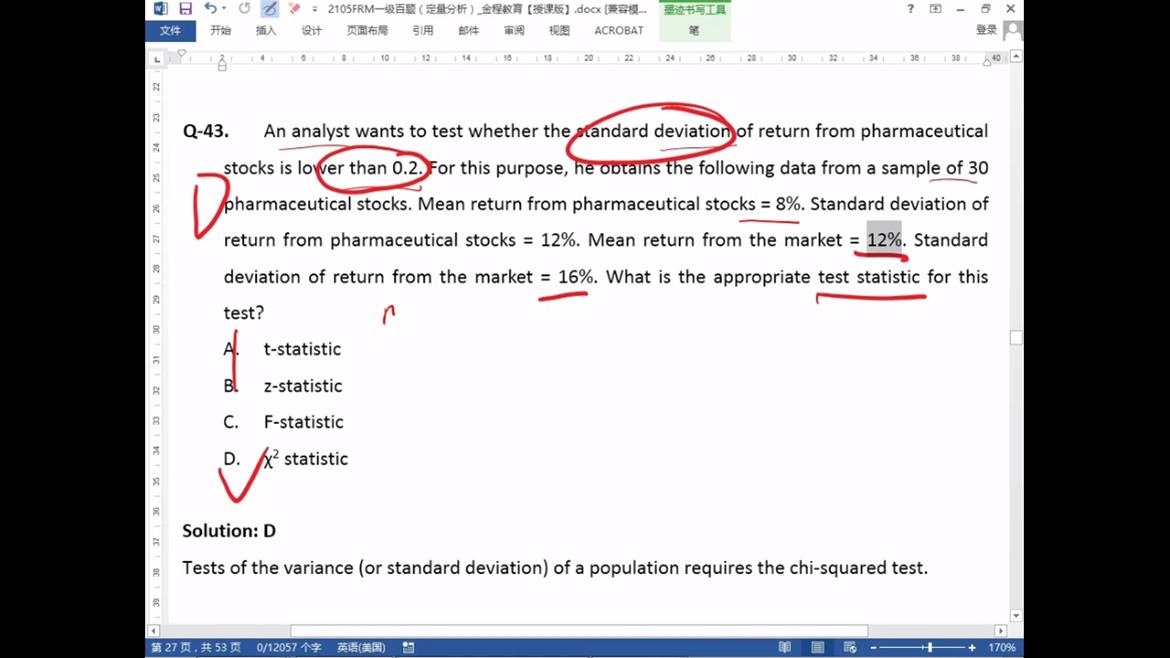The height and width of the screenshot is (658, 1170).
Task: Click the first-line indent marker on ruler
Action: (x=181, y=54)
